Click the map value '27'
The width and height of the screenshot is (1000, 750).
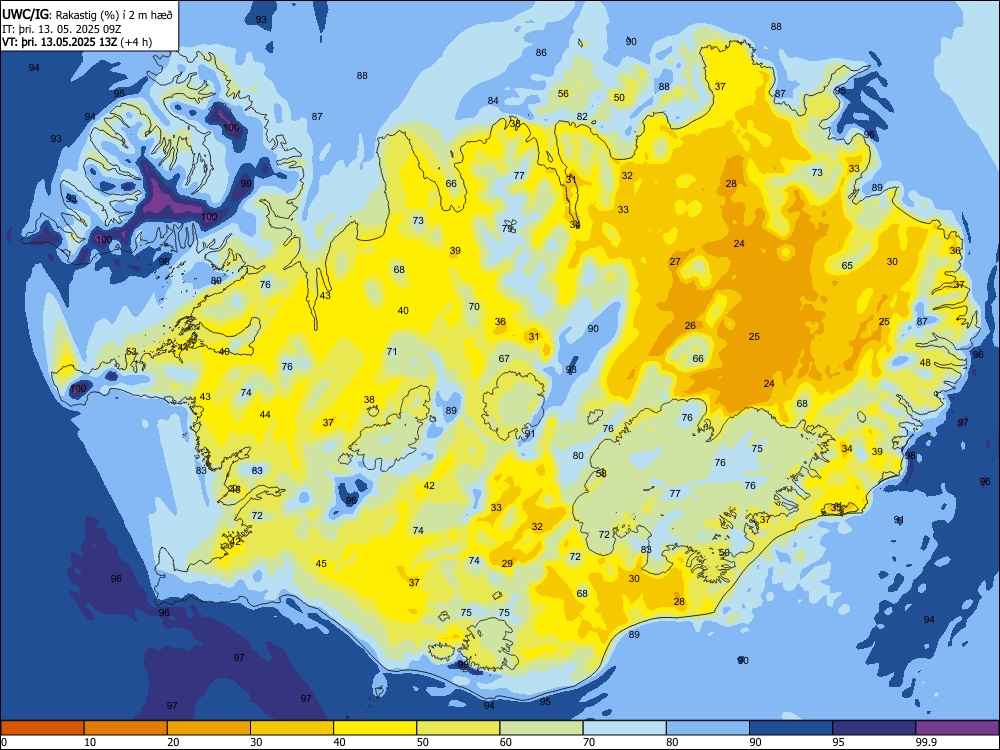click(x=675, y=261)
